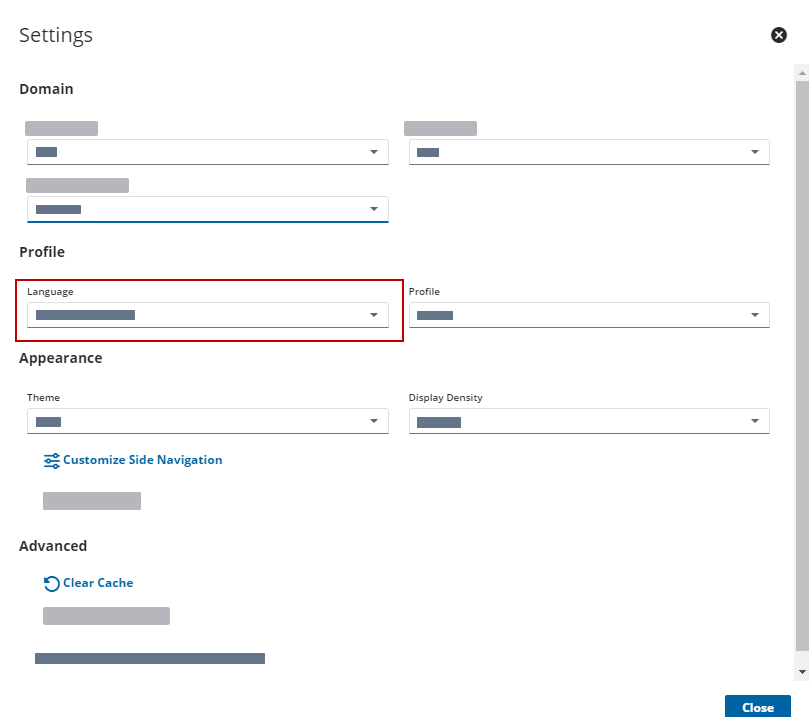Viewport: 809px width, 717px height.
Task: Expand the Profile dropdown arrow
Action: [754, 315]
